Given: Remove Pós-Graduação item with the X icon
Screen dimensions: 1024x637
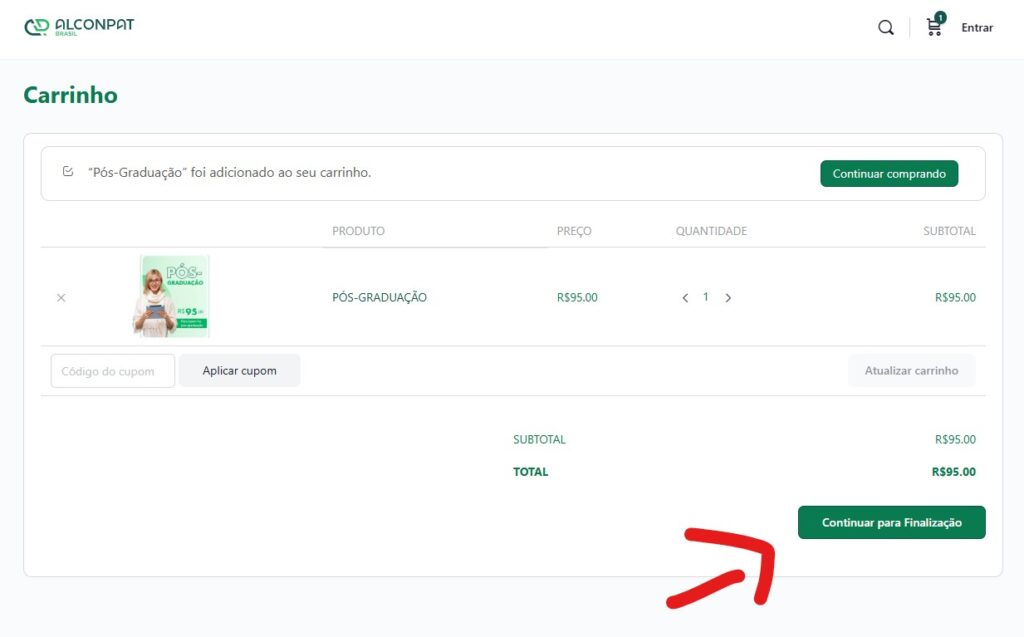Looking at the screenshot, I should click(x=61, y=298).
